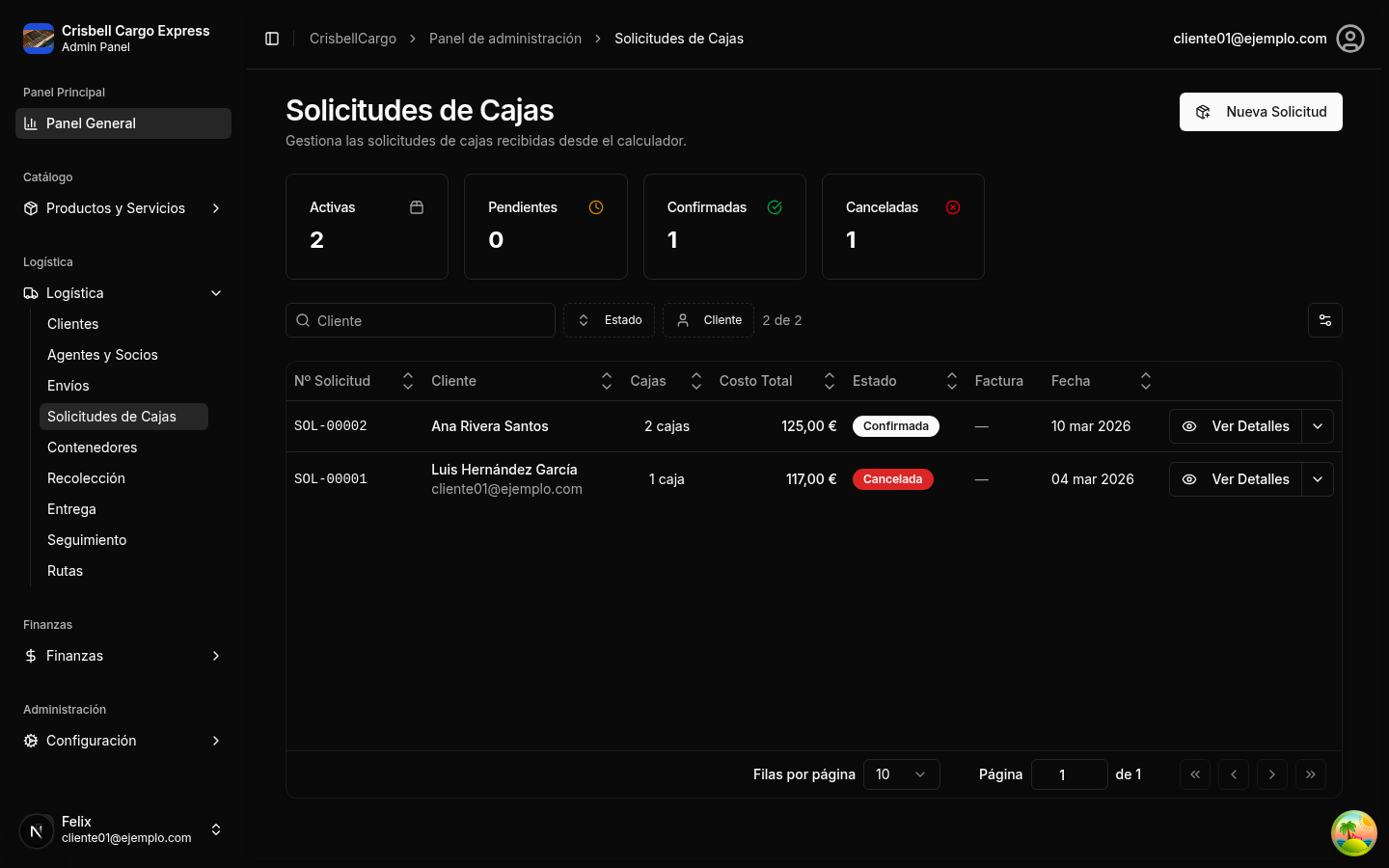This screenshot has width=1389, height=868.
Task: Toggle the Cliente filter chip
Action: [x=708, y=319]
